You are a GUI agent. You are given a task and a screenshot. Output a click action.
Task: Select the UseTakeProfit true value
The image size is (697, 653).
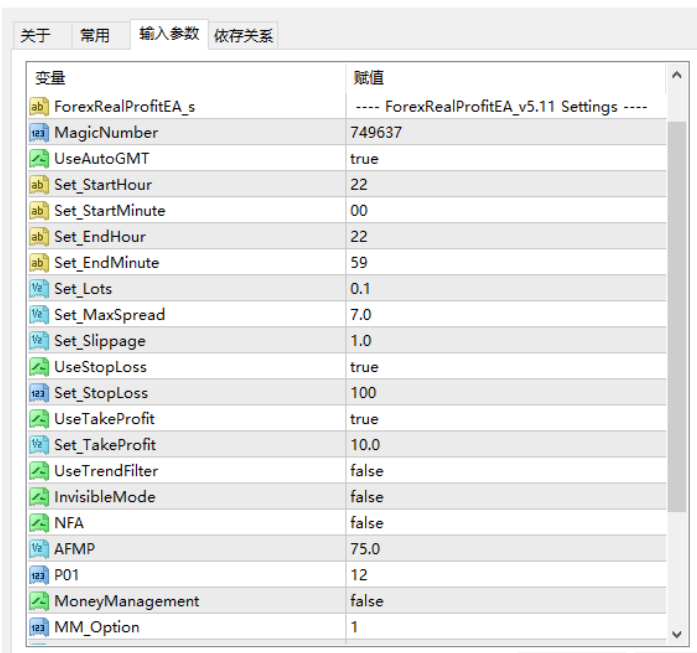tap(364, 419)
